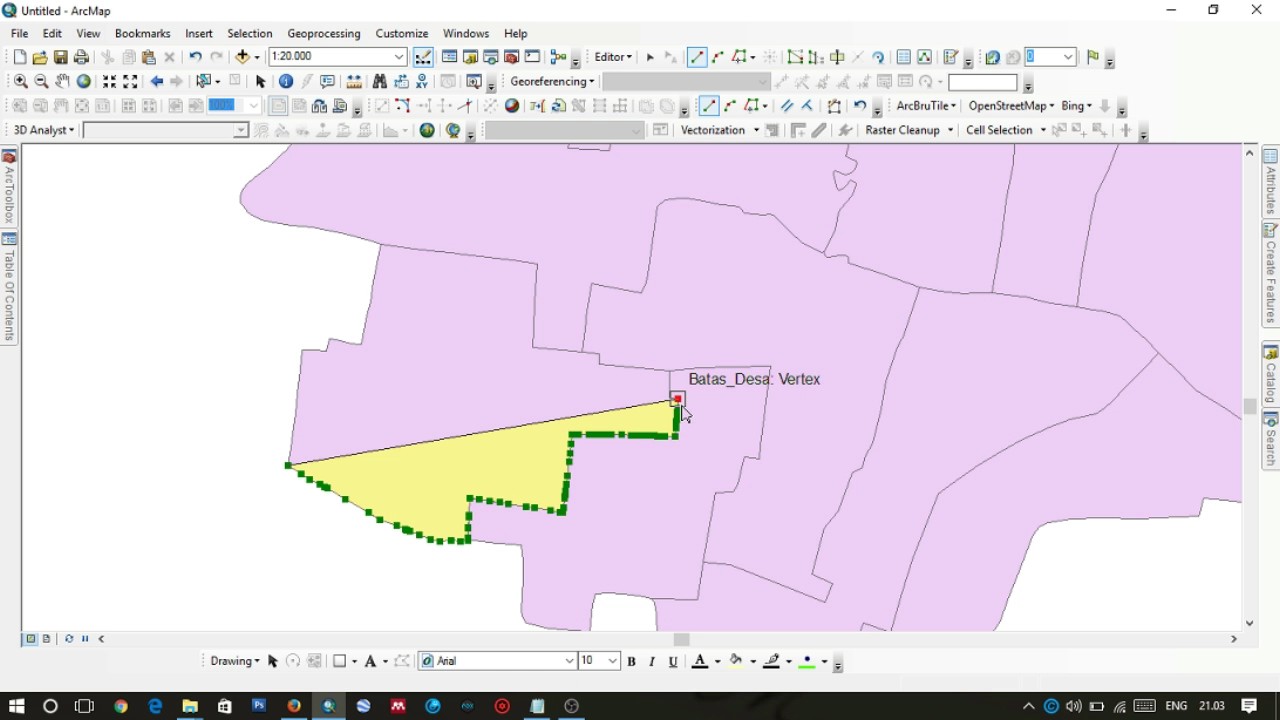Image resolution: width=1280 pixels, height=720 pixels.
Task: Open the map scale 1:20.000 dropdown
Action: click(x=399, y=57)
